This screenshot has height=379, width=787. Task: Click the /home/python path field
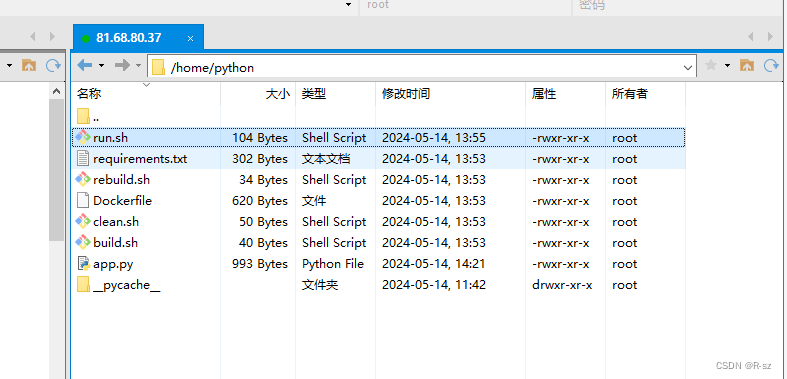(422, 67)
